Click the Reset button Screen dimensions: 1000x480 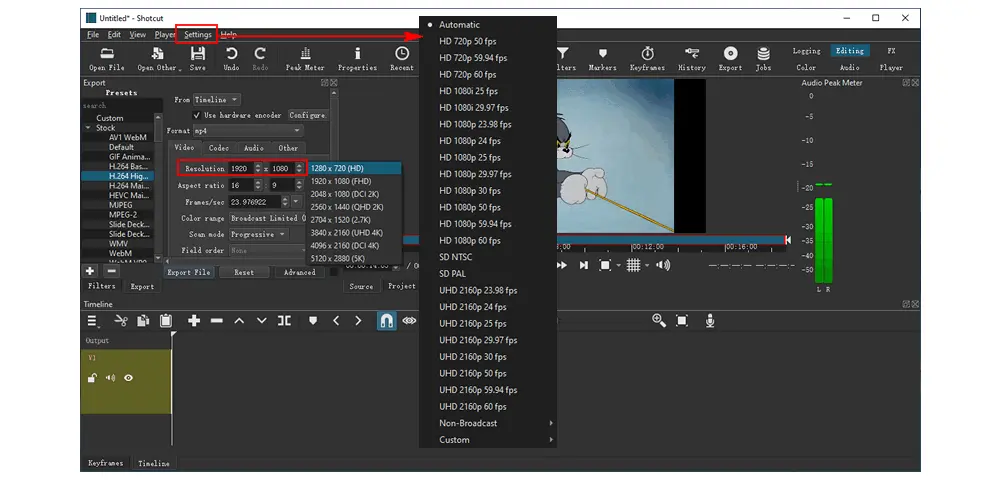point(244,272)
